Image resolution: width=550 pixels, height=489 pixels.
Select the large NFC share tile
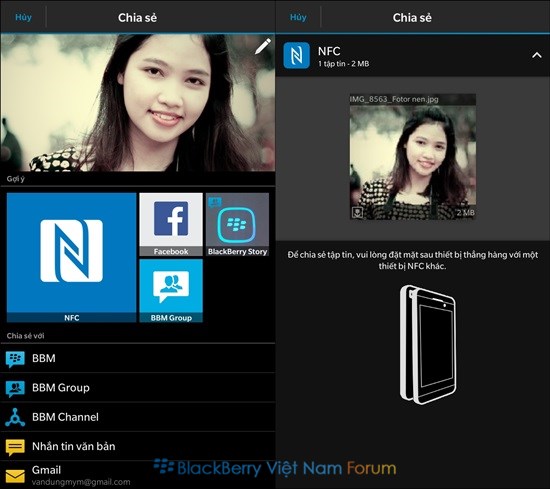(x=72, y=257)
